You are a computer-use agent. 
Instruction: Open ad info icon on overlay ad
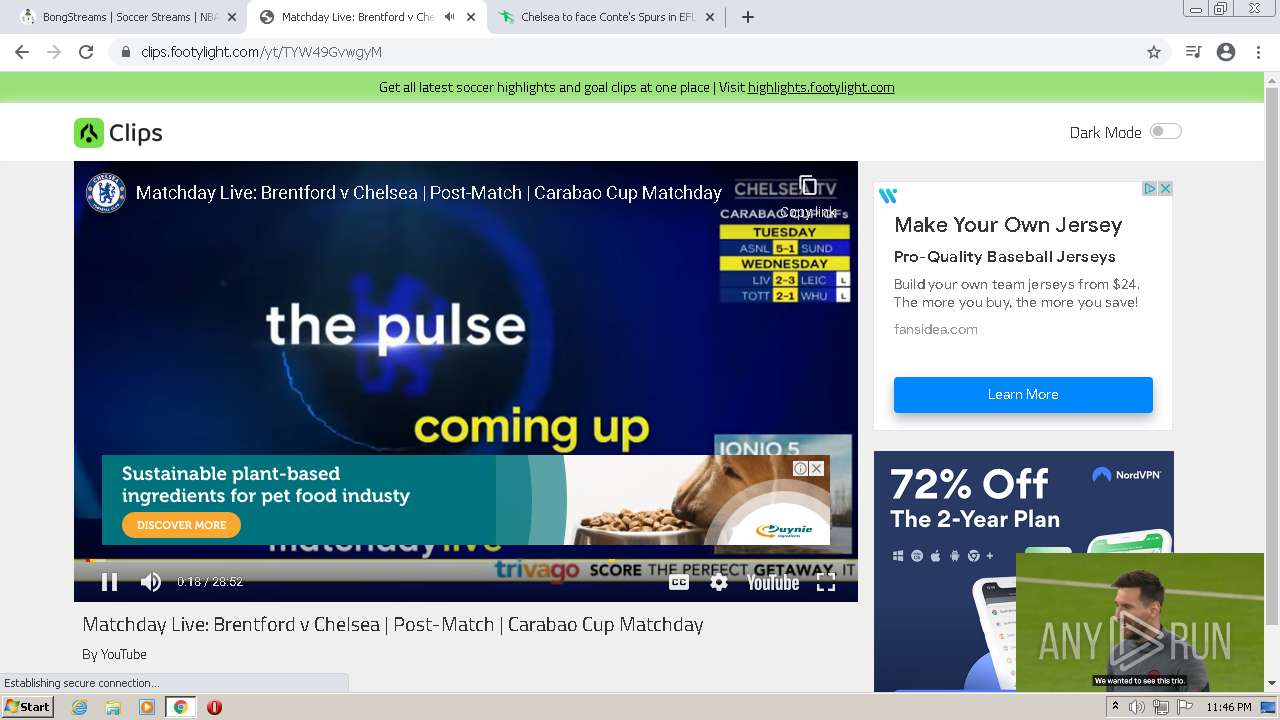point(801,468)
